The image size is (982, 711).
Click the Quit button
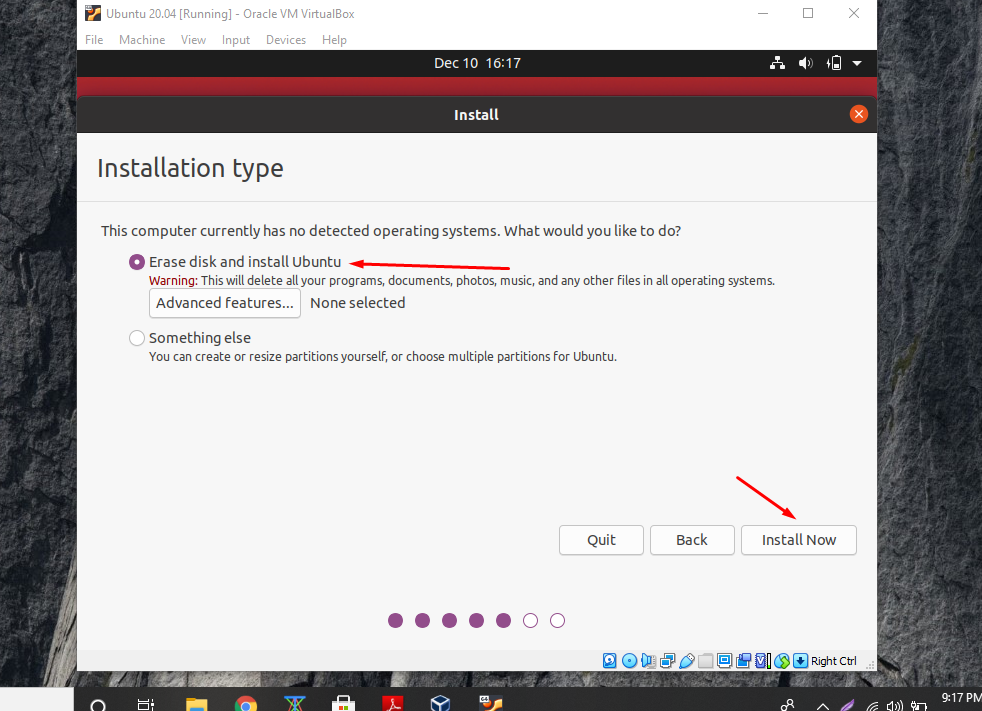point(600,539)
